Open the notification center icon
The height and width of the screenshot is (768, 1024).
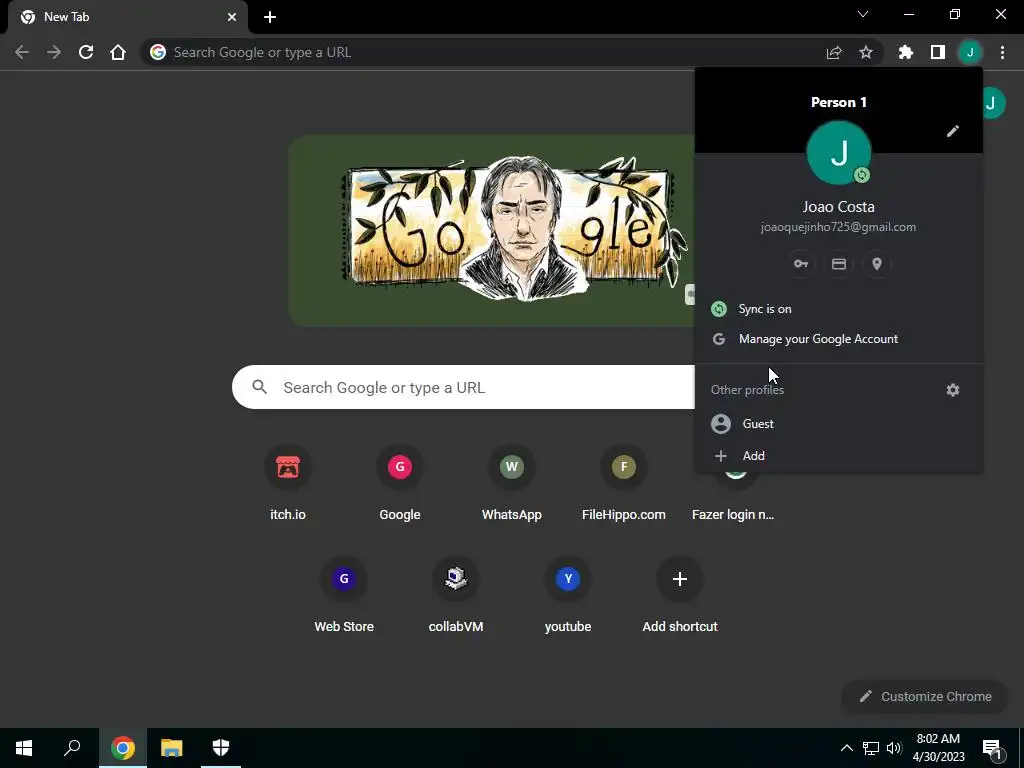point(992,748)
